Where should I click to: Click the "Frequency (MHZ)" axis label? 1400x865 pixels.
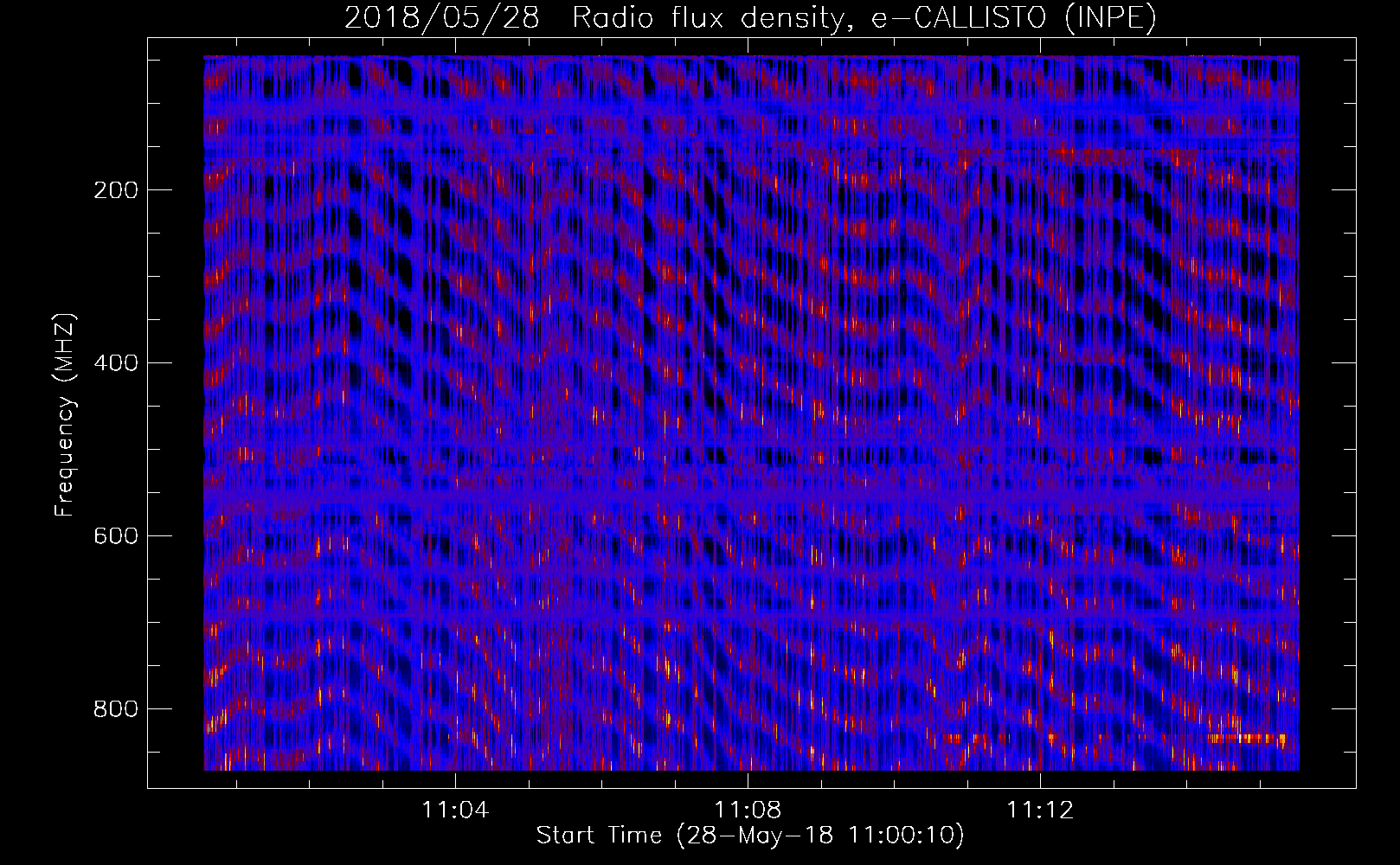tap(65, 414)
